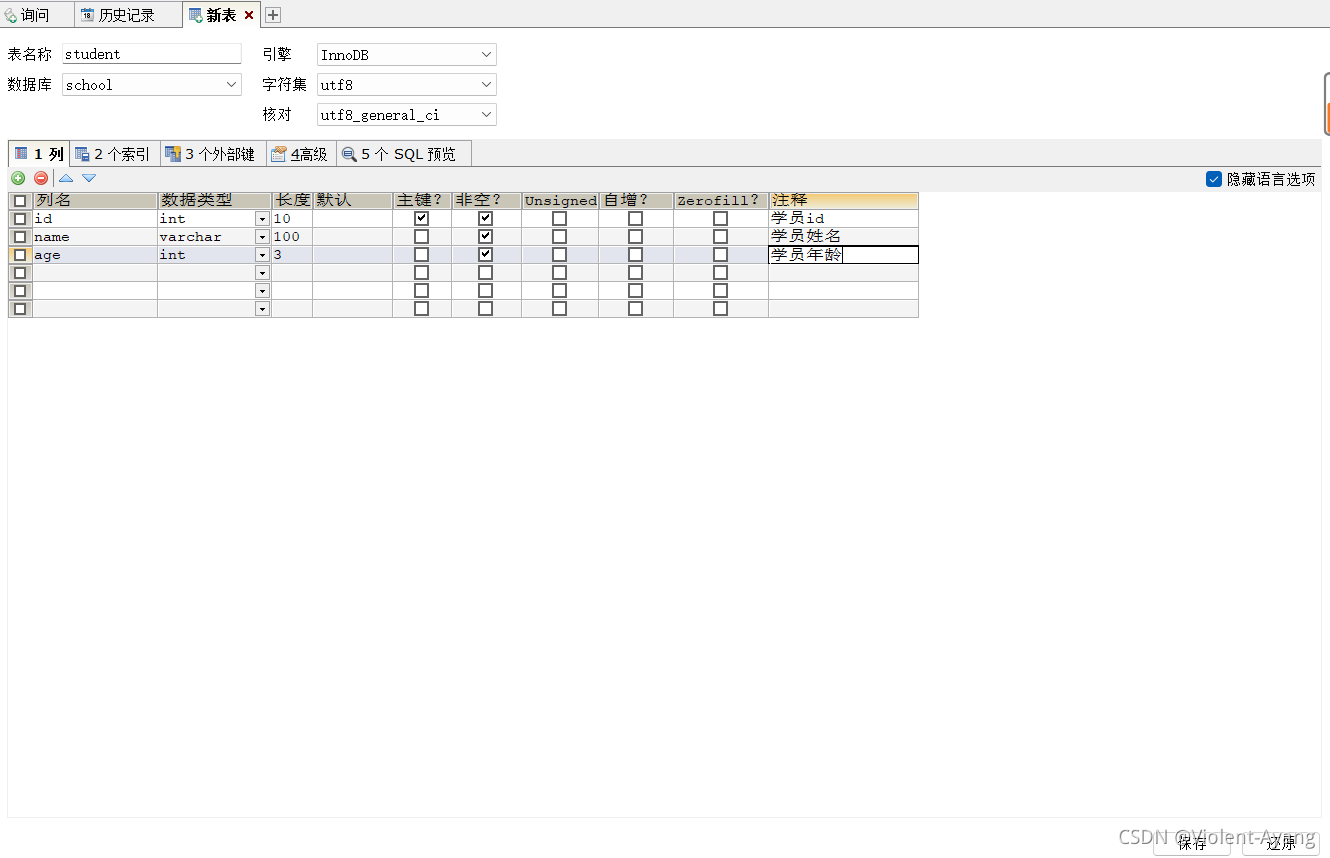
Task: Open data type dropdown arrow for id row
Action: click(x=262, y=218)
